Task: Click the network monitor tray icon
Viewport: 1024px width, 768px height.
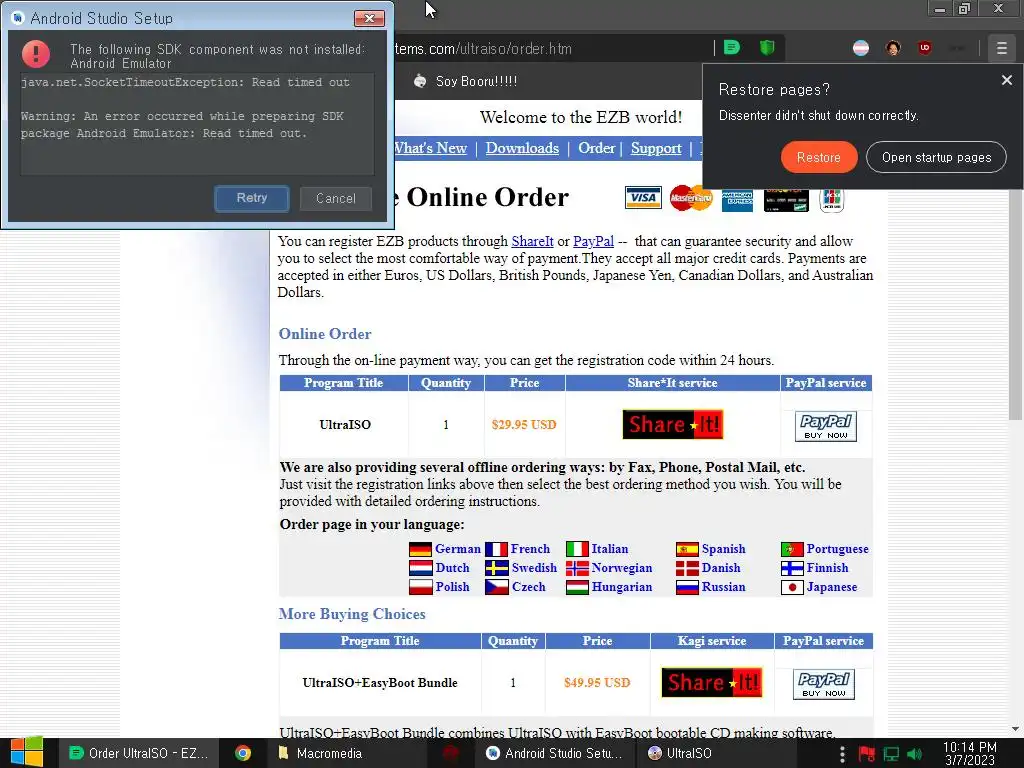Action: [x=891, y=754]
